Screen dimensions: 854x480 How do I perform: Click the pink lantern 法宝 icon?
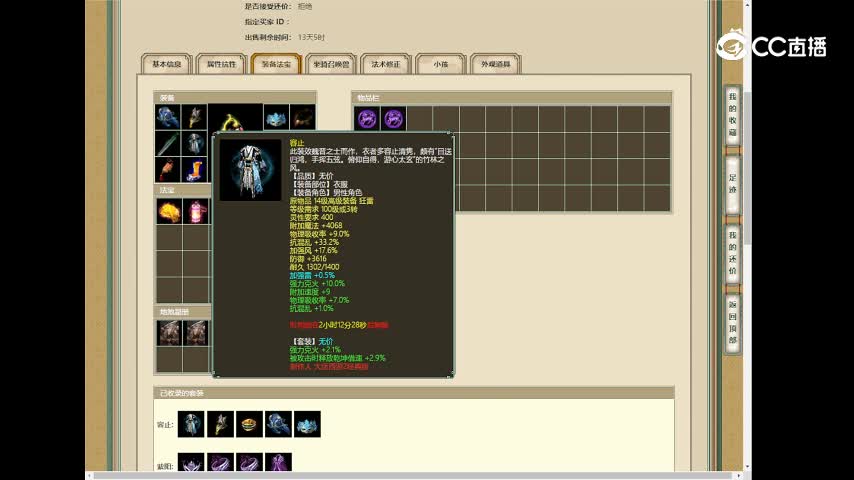point(196,211)
